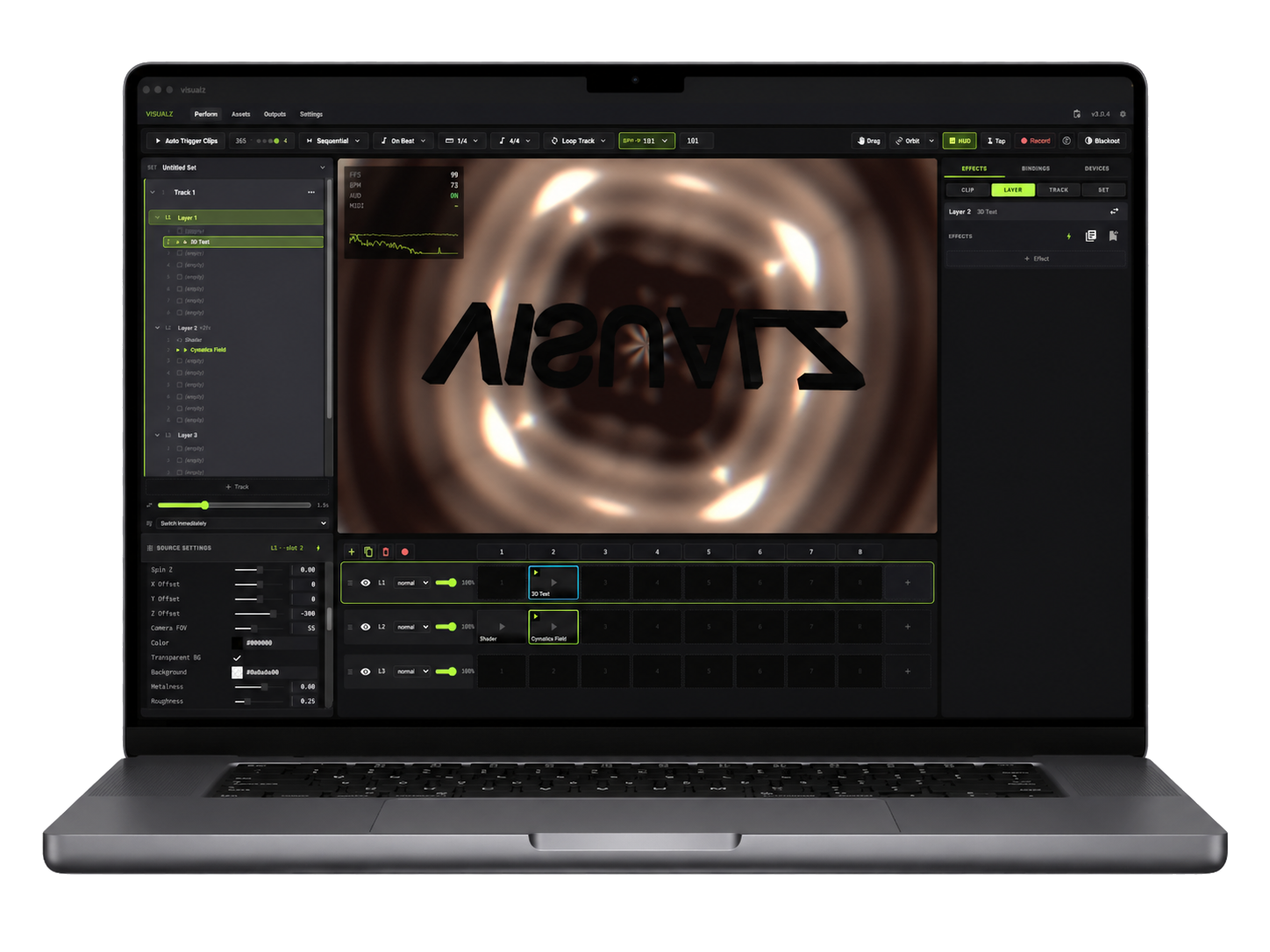Add a clip slot at end of L3 row
Viewport: 1270px width, 952px height.
[908, 671]
